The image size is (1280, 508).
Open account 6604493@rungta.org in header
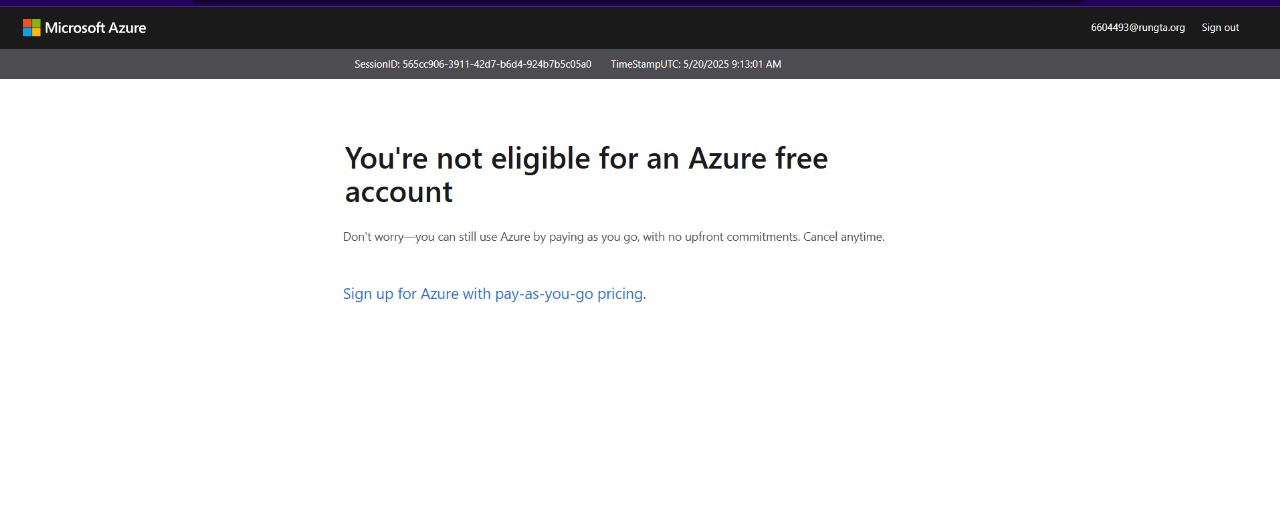[x=1137, y=28]
